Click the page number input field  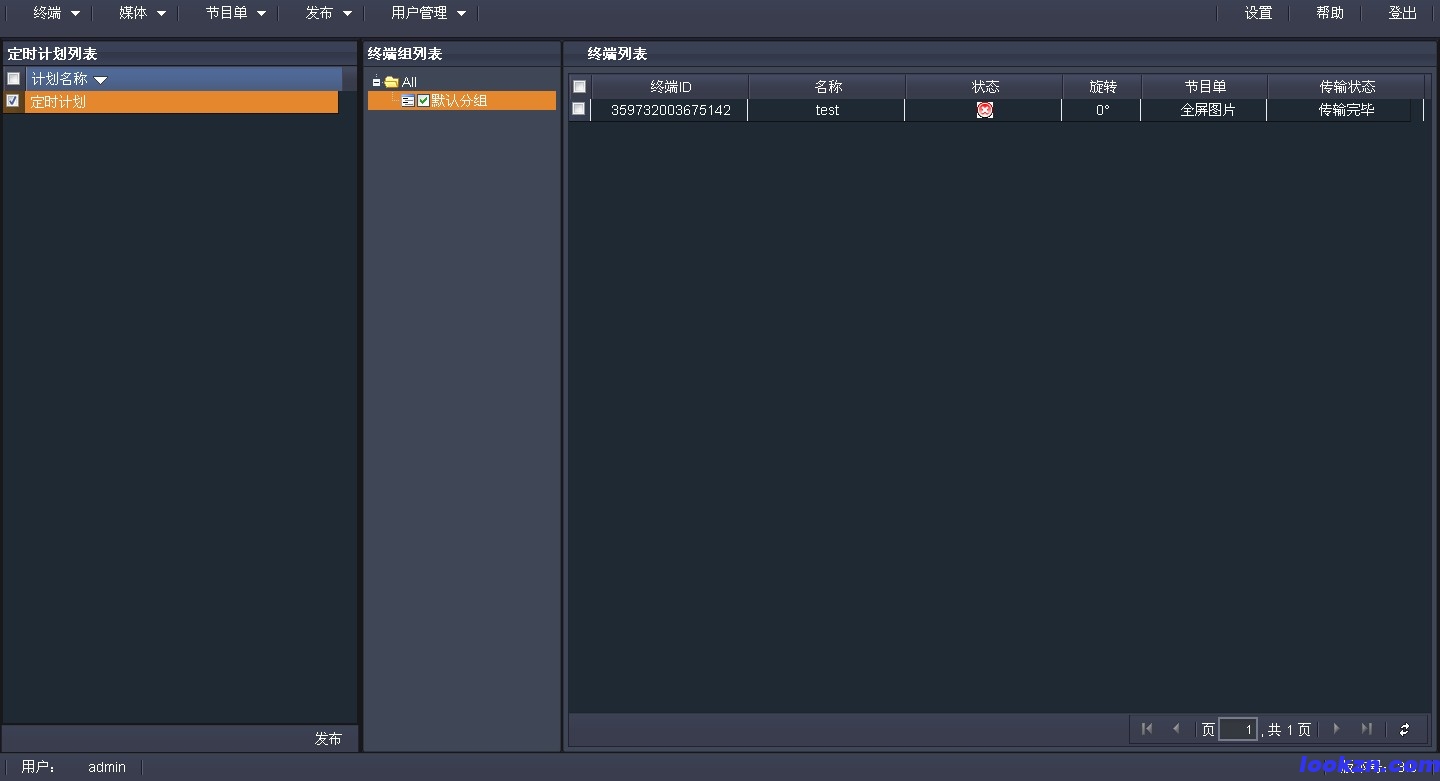pos(1237,730)
